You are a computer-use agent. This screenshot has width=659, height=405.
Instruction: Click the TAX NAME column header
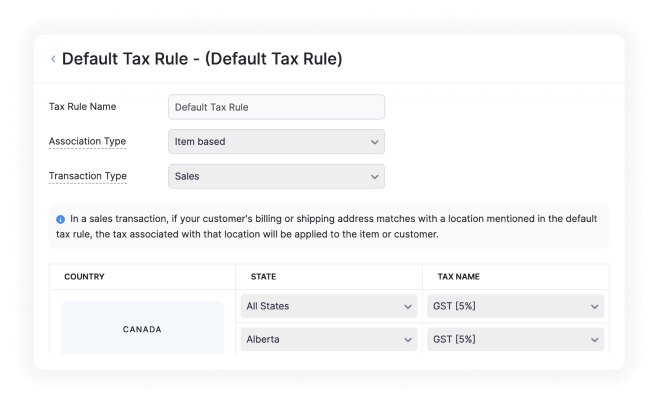coord(459,276)
